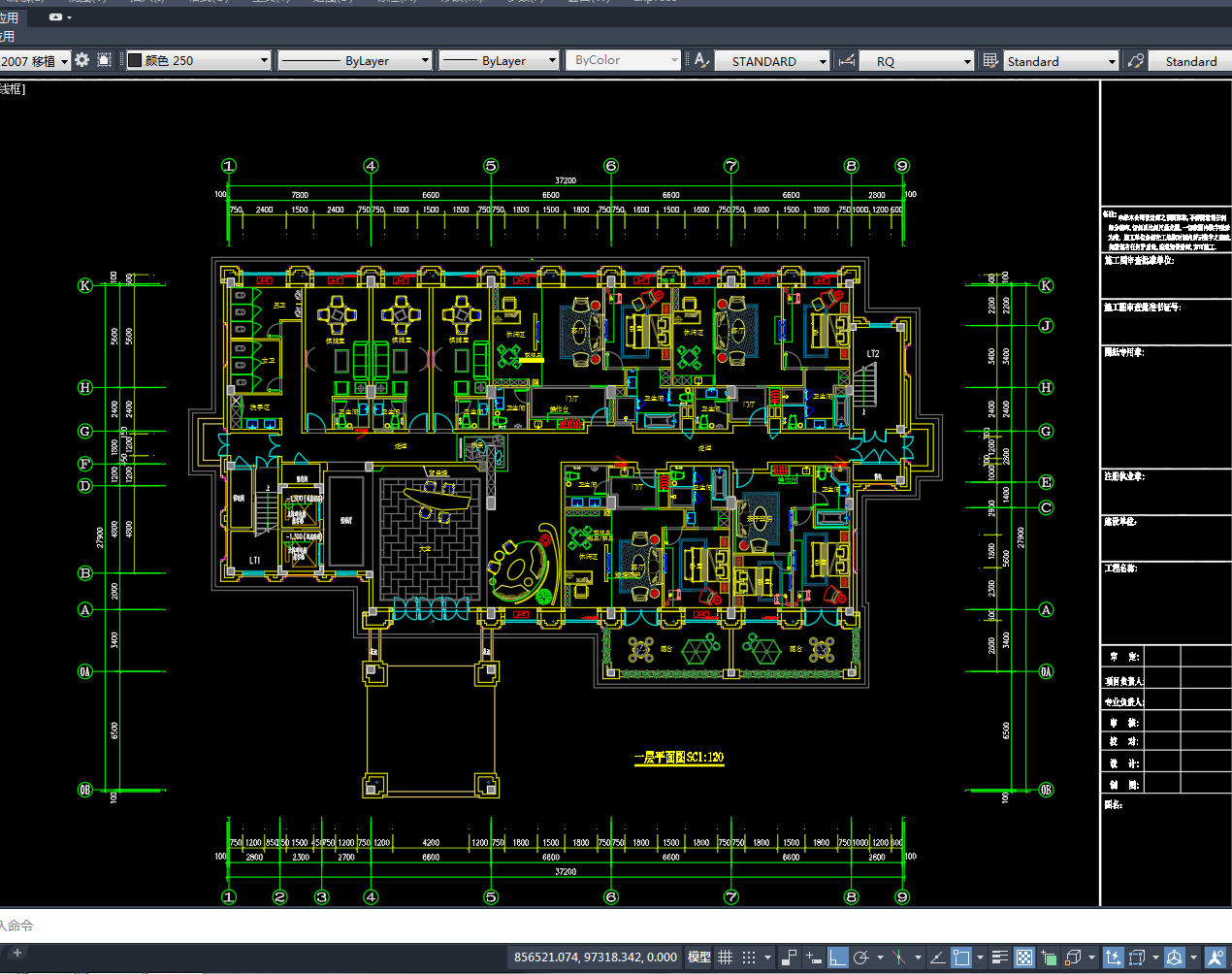1232x974 pixels.
Task: Click overall dimension 37200 at top
Action: tap(566, 180)
